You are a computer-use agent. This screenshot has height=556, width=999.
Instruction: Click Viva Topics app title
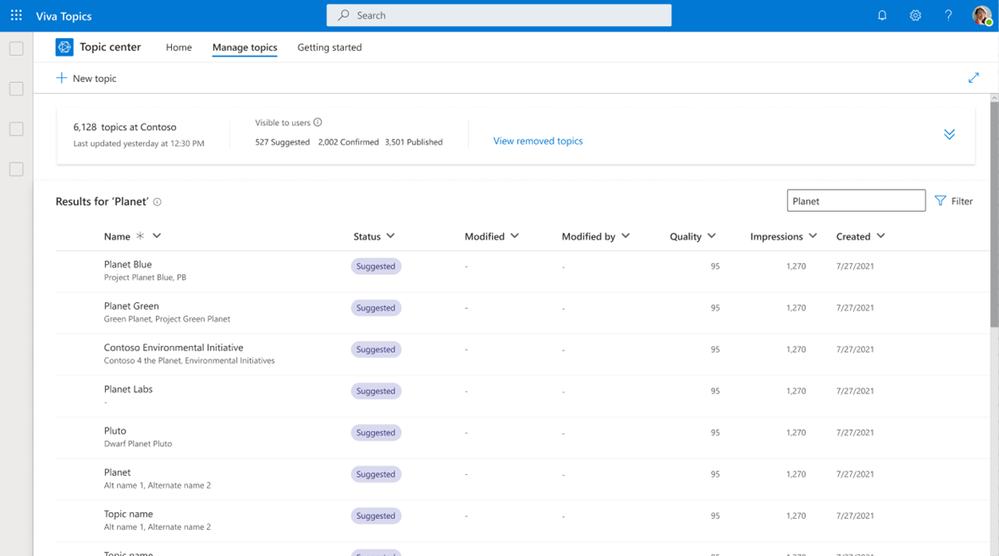pos(64,16)
